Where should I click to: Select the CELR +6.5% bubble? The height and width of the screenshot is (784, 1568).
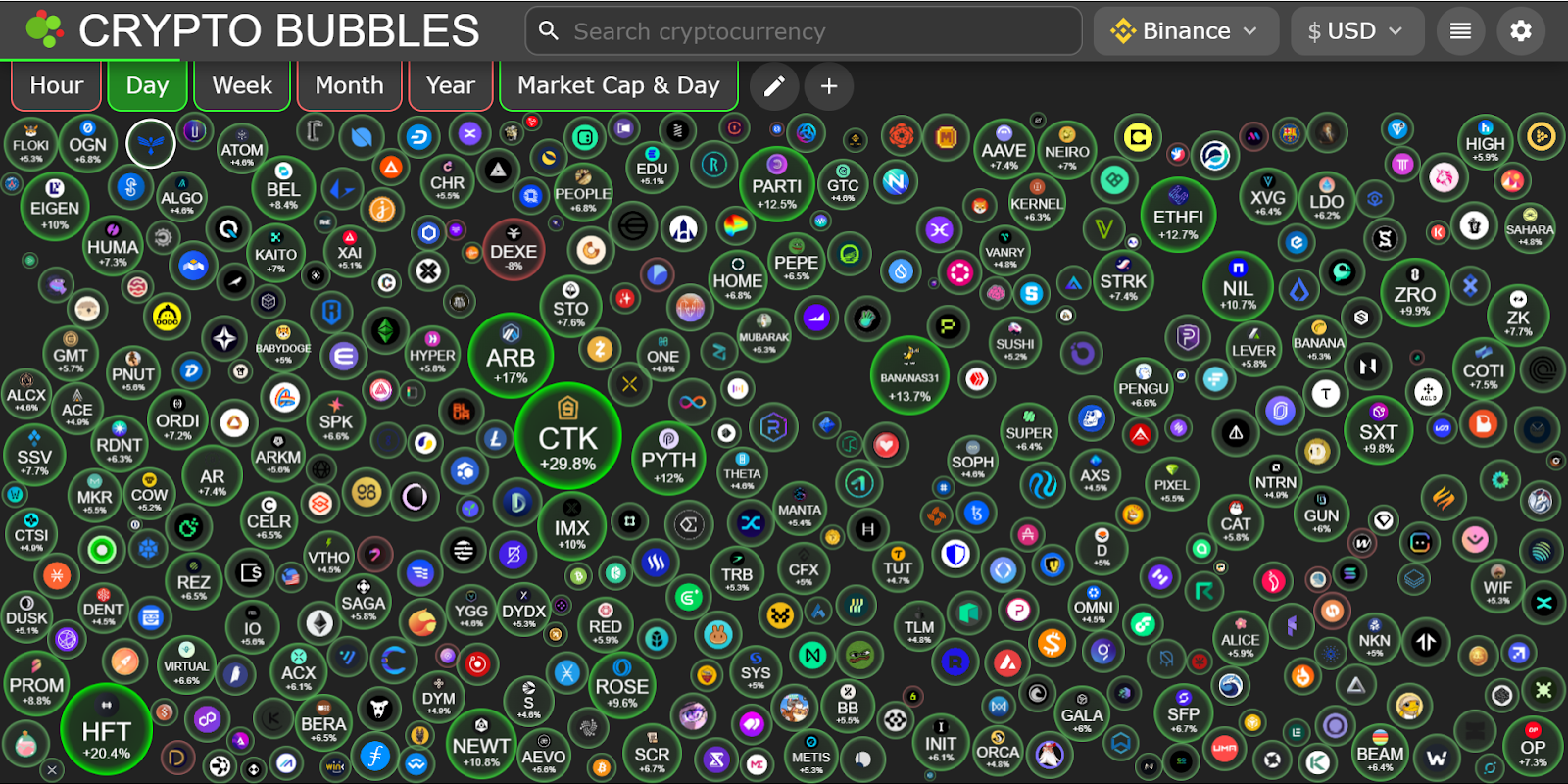(x=269, y=519)
